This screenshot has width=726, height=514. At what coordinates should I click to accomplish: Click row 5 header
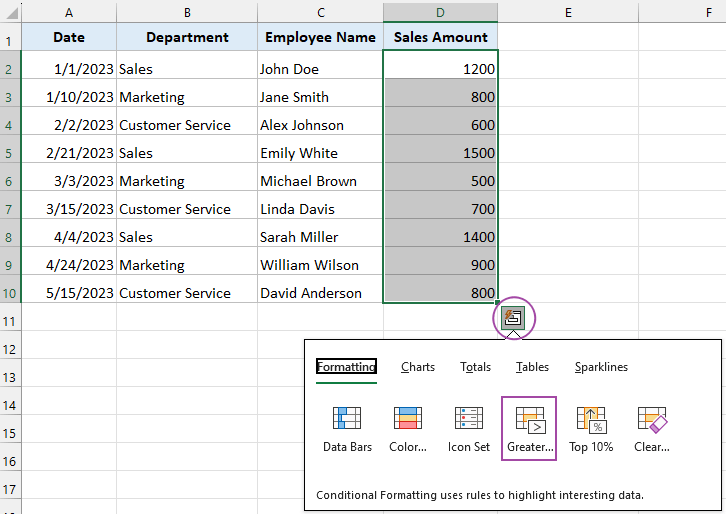(x=10, y=153)
